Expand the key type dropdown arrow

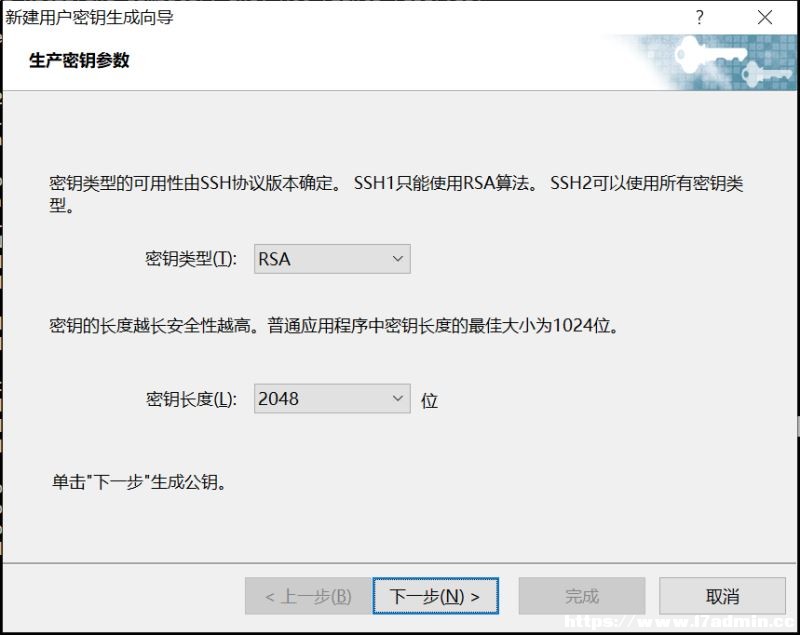pyautogui.click(x=398, y=259)
